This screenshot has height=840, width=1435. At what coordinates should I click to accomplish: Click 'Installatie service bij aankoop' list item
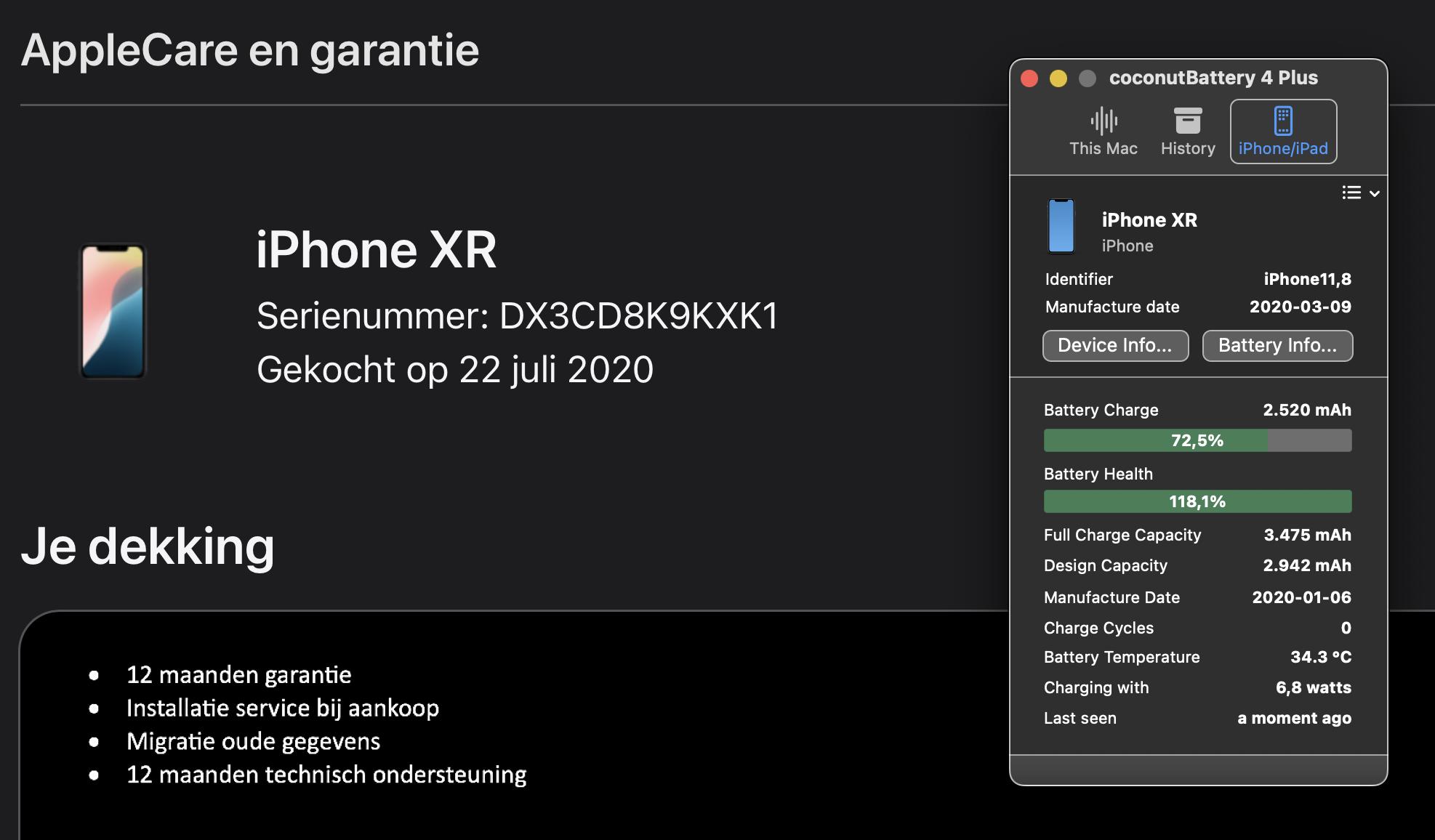tap(283, 708)
